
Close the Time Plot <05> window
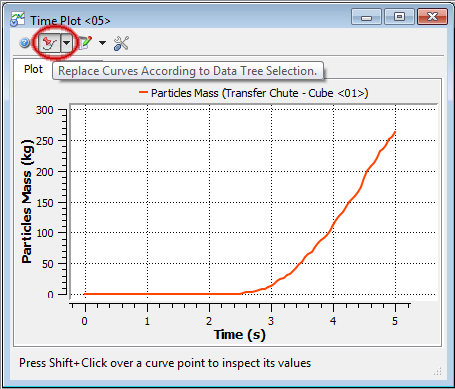coord(432,17)
